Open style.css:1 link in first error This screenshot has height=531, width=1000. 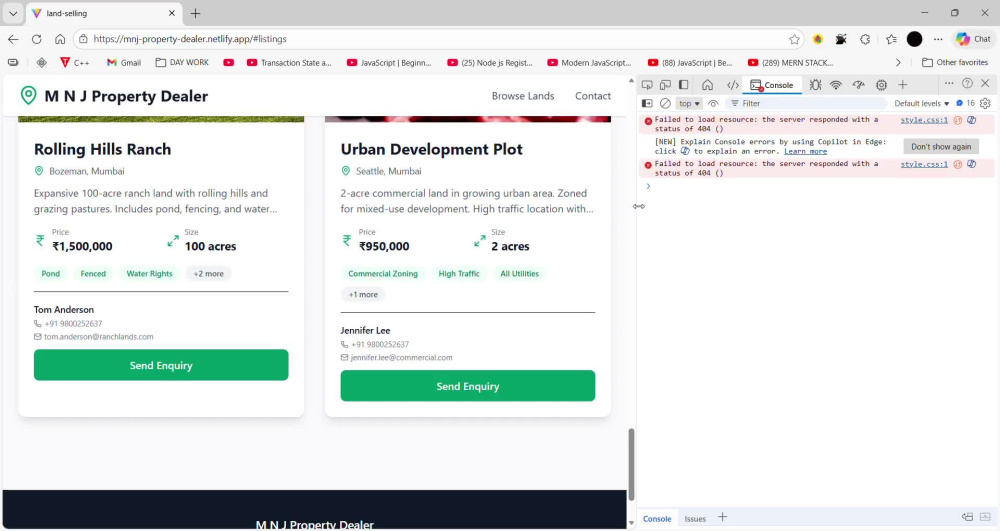[x=924, y=120]
